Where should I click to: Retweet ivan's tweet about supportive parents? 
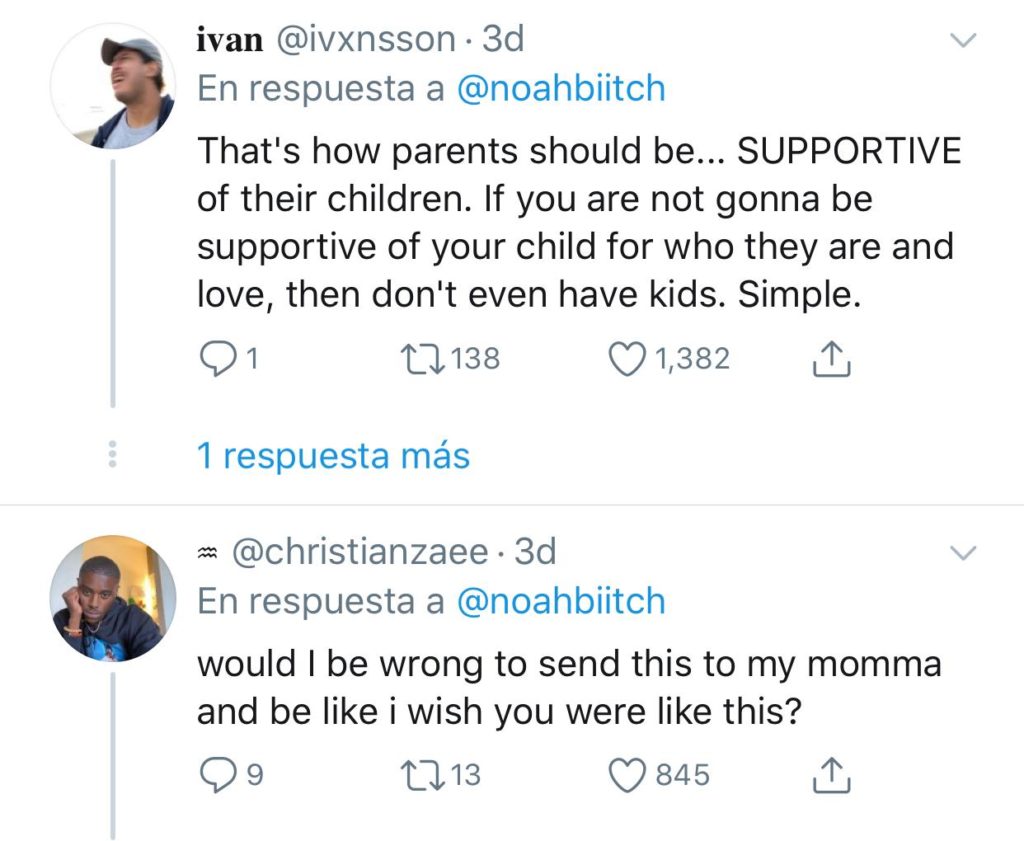[416, 359]
